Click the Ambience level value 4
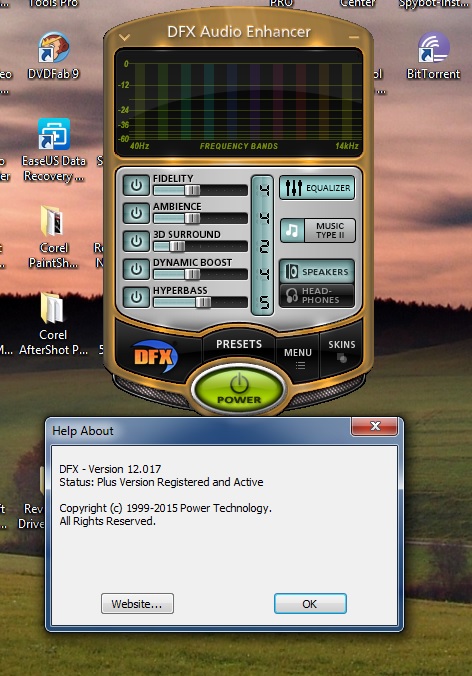This screenshot has height=676, width=472. (263, 218)
